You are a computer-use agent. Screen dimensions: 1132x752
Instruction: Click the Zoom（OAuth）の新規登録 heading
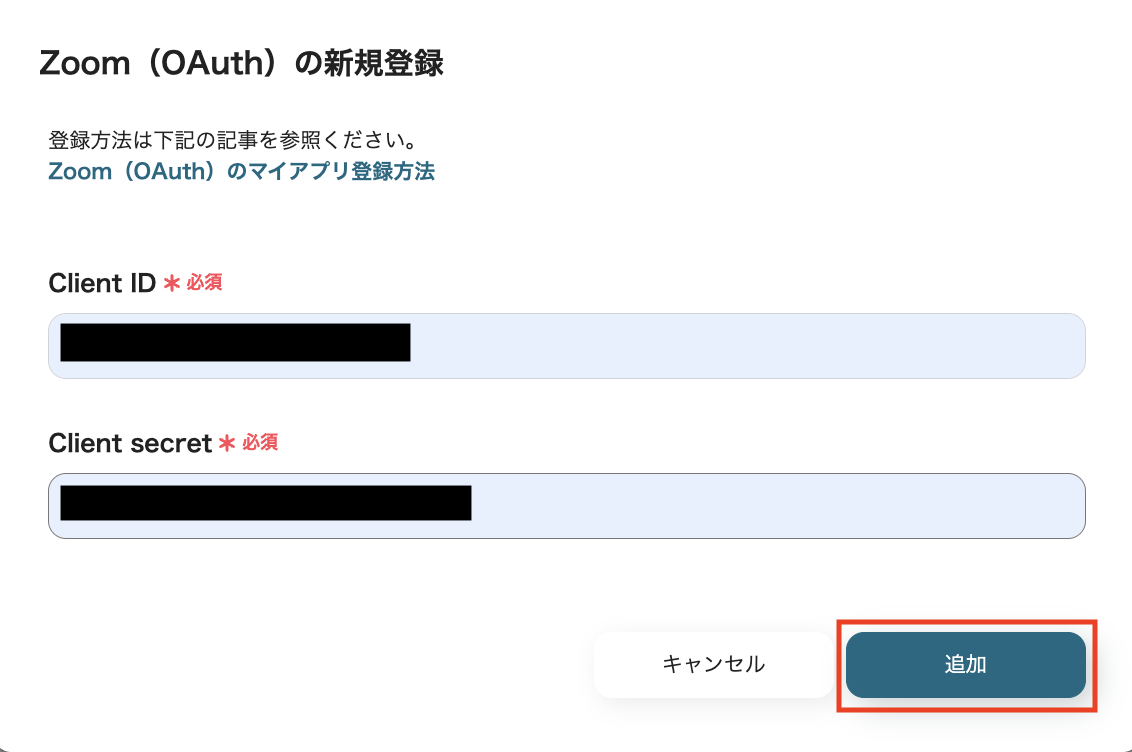[243, 63]
